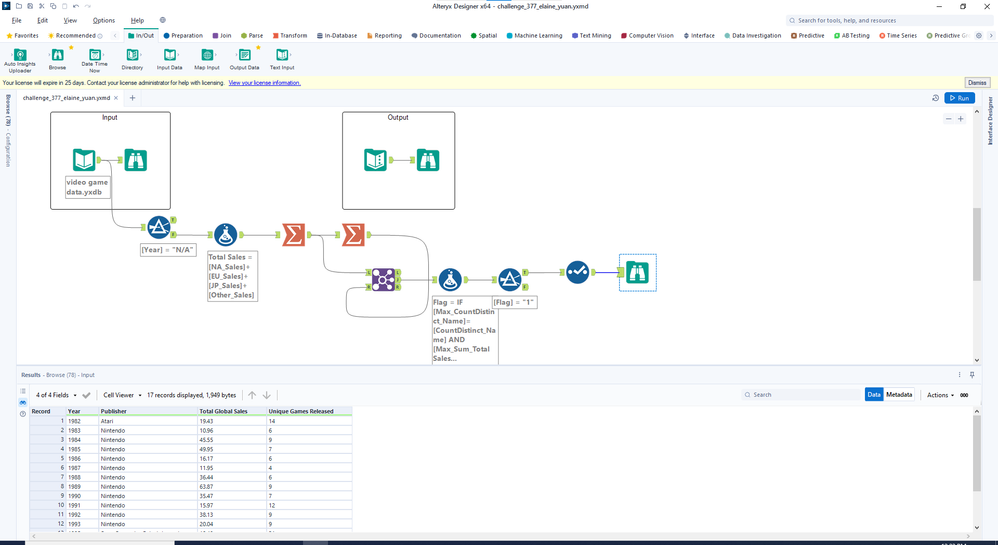The height and width of the screenshot is (545, 998).
Task: Select the Directory tool
Action: (132, 59)
